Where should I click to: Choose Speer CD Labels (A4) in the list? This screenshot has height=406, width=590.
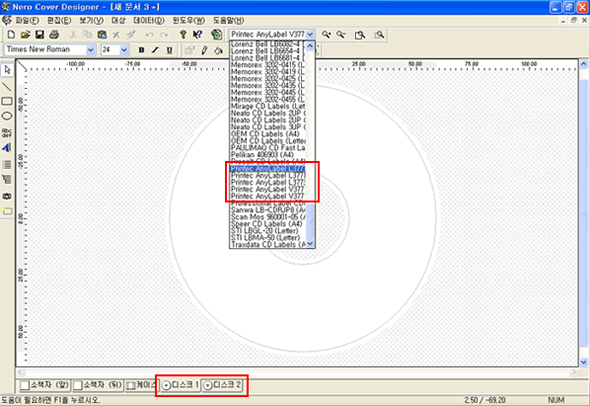268,224
